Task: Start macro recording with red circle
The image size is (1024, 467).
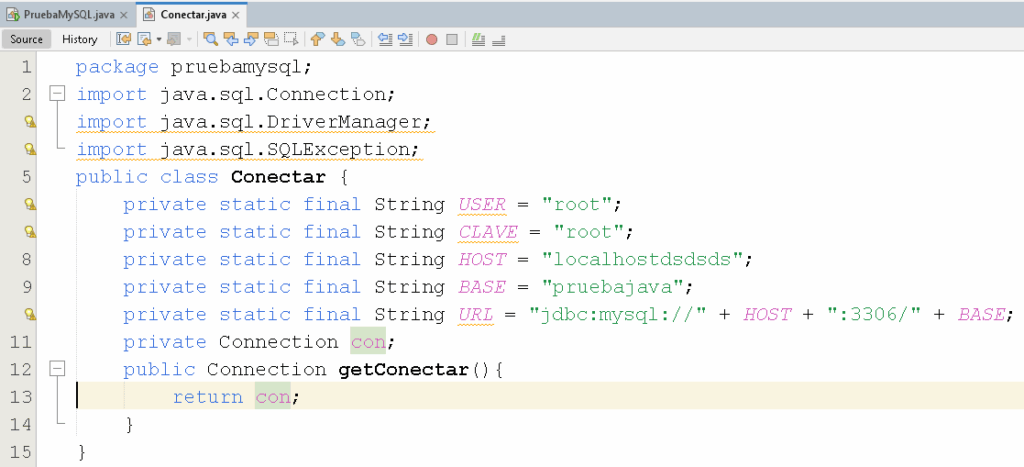Action: [432, 39]
